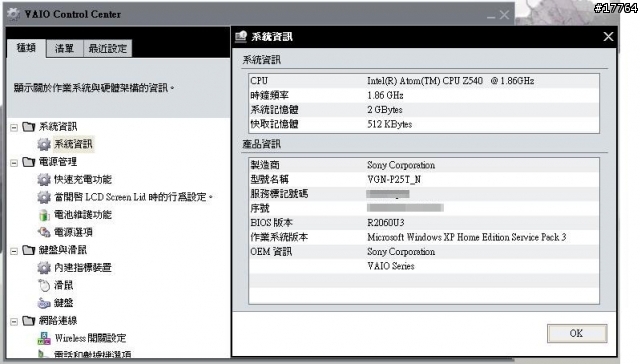Click the 系統資訊 folder icon
This screenshot has width=640, height=364.
coord(29,127)
